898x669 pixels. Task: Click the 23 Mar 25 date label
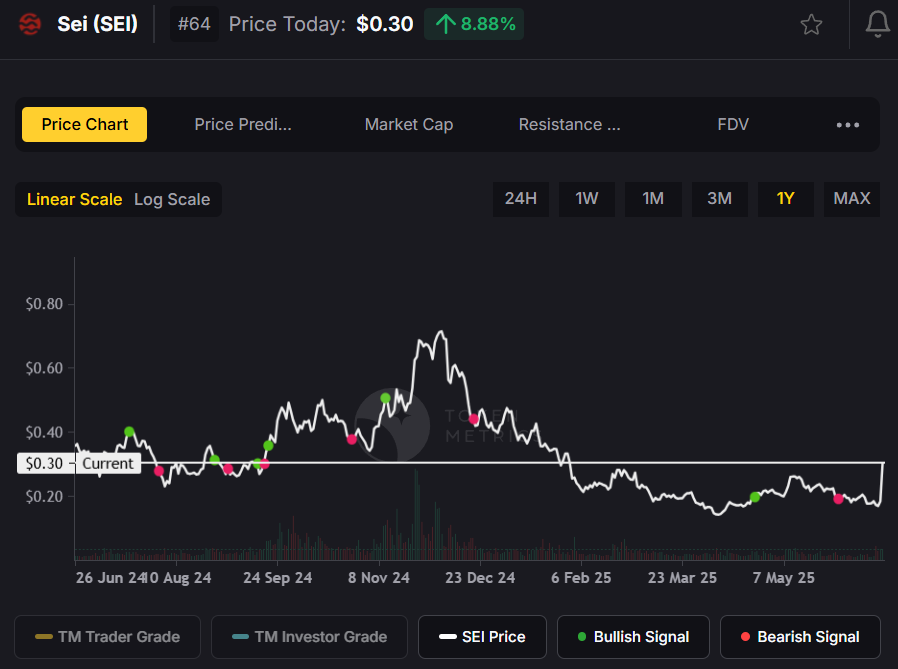pyautogui.click(x=682, y=577)
